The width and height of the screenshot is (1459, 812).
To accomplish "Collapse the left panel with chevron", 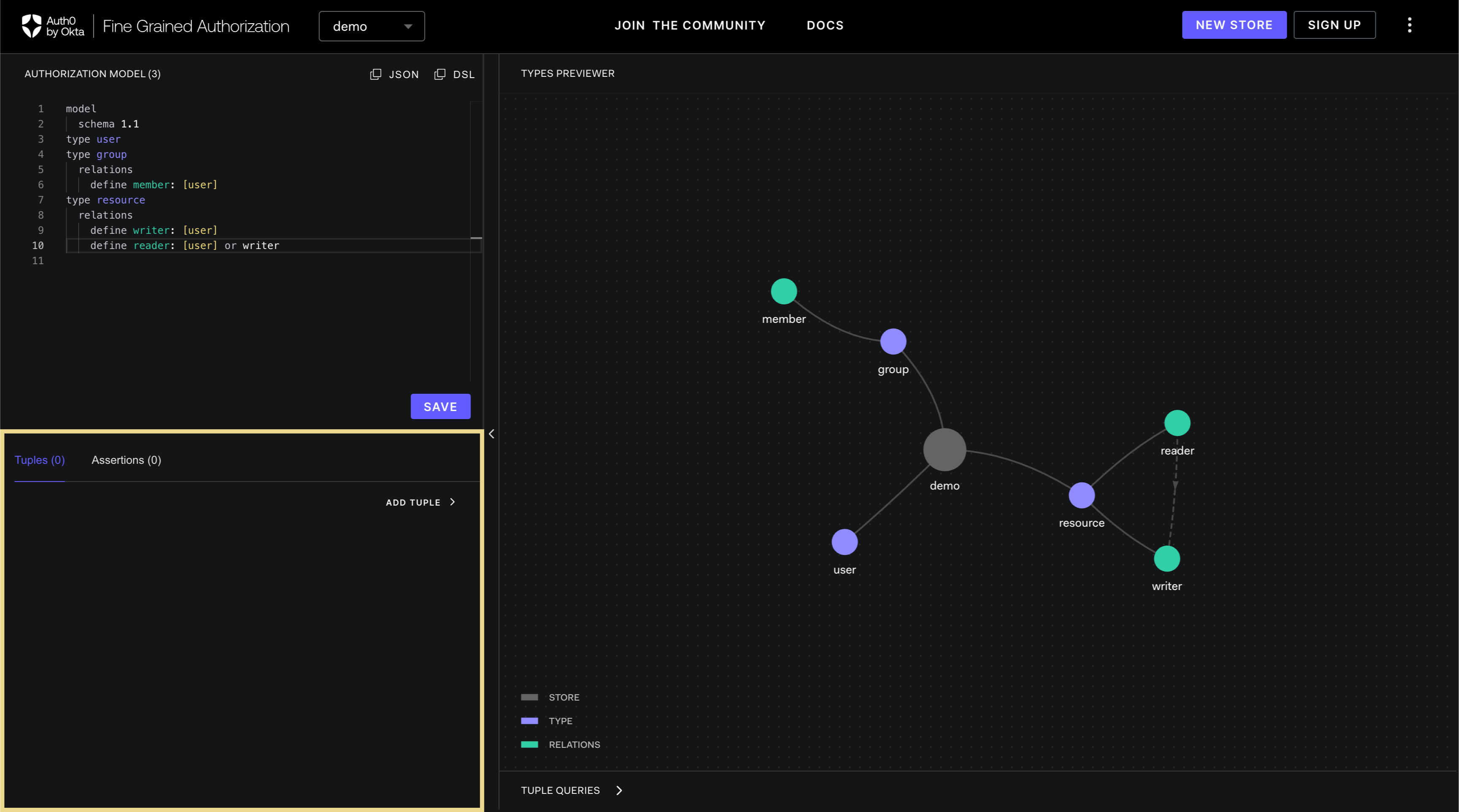I will 492,434.
